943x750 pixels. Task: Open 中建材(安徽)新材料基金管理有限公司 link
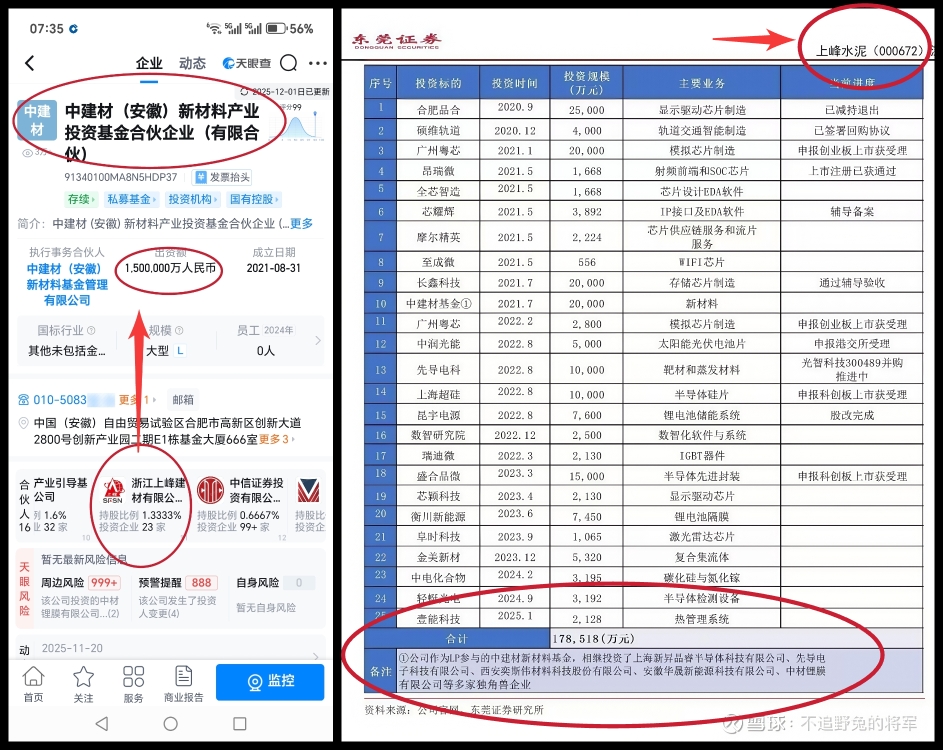(x=67, y=284)
